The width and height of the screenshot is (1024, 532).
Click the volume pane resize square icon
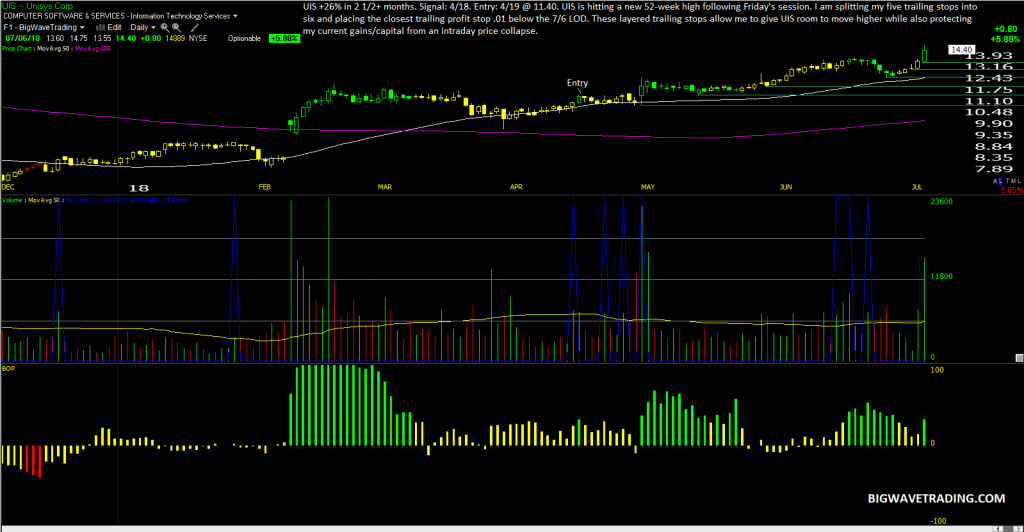click(x=1019, y=358)
